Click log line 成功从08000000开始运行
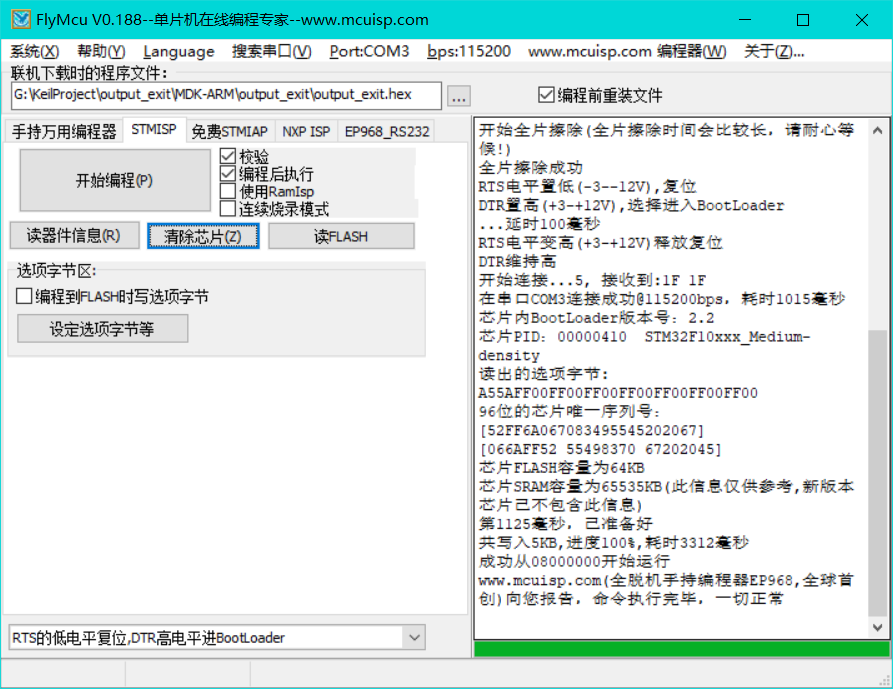 click(x=574, y=561)
